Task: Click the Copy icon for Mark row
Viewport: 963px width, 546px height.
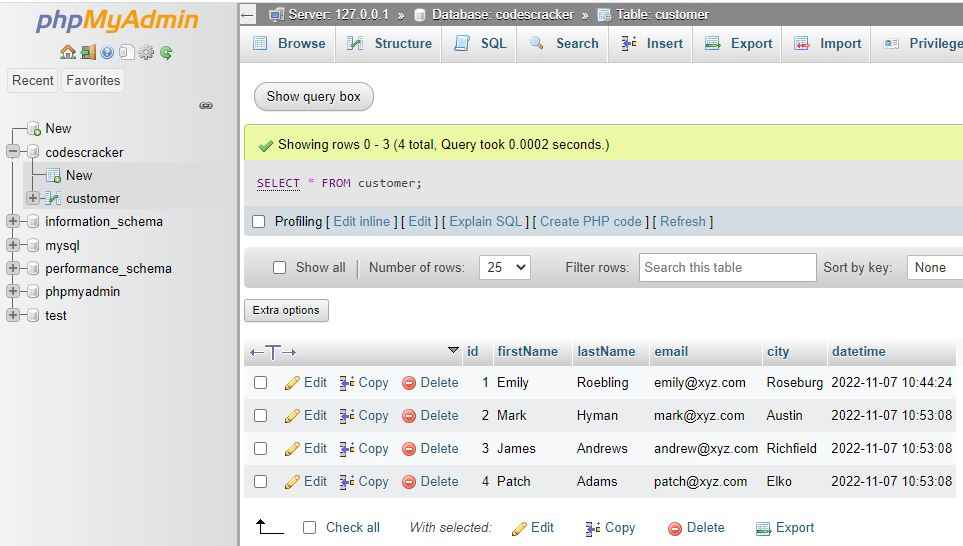Action: pos(347,416)
